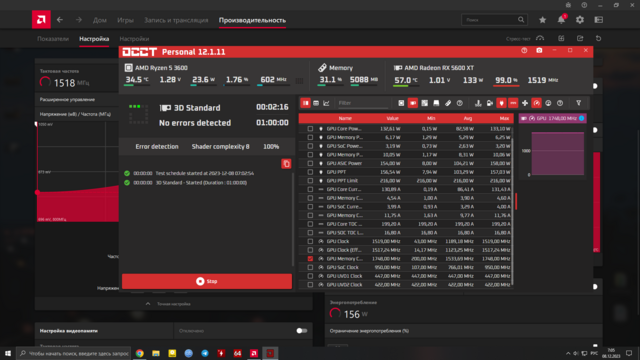This screenshot has height=360, width=640.
Task: Click the AMD logo home icon
Action: (41, 19)
